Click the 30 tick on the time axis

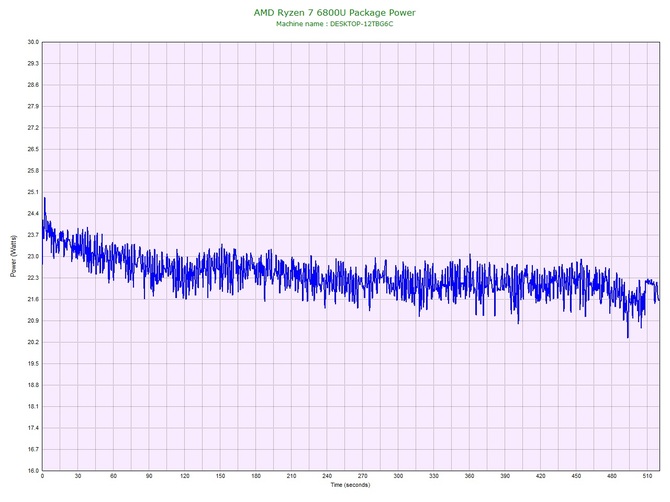click(78, 476)
